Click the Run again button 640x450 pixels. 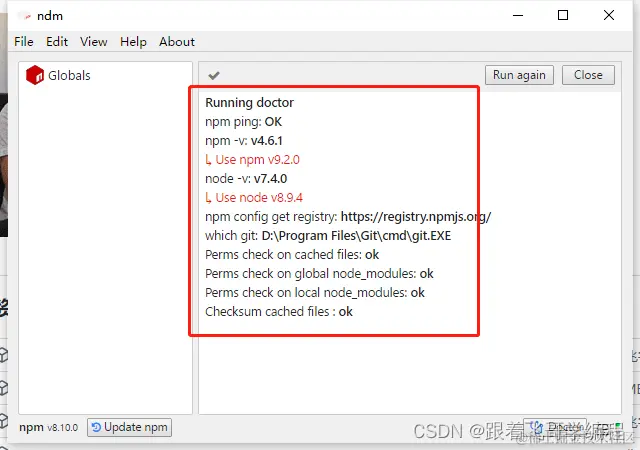pyautogui.click(x=519, y=75)
